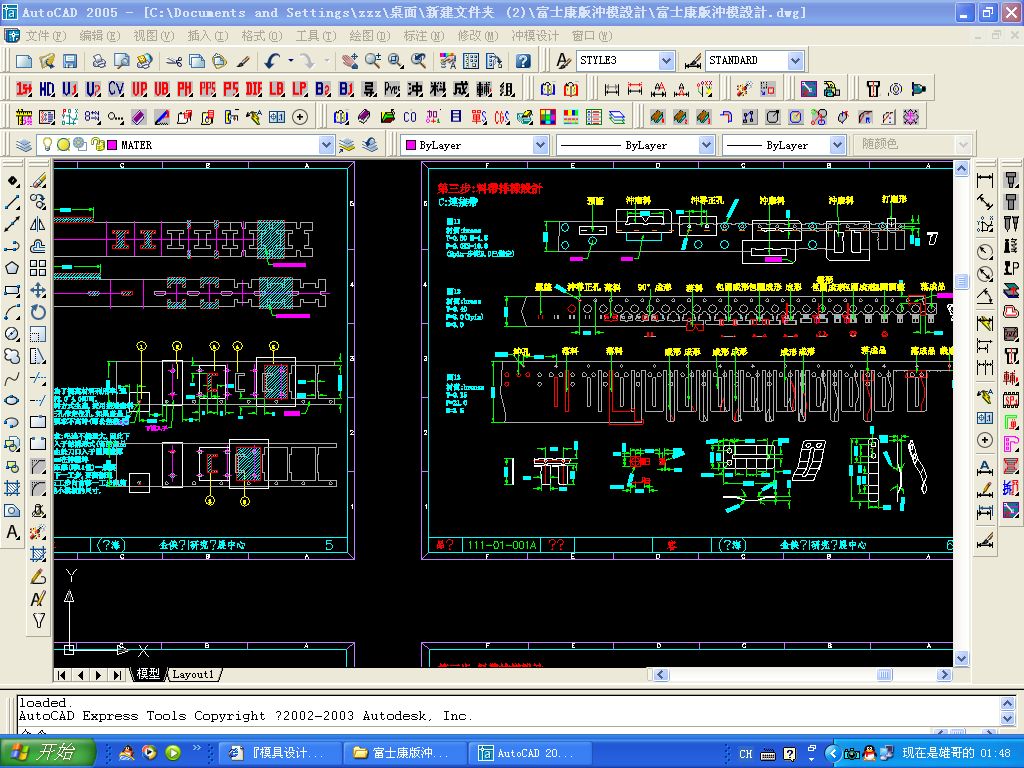The width and height of the screenshot is (1024, 768).
Task: Open the 编辑(E) menu
Action: click(99, 36)
